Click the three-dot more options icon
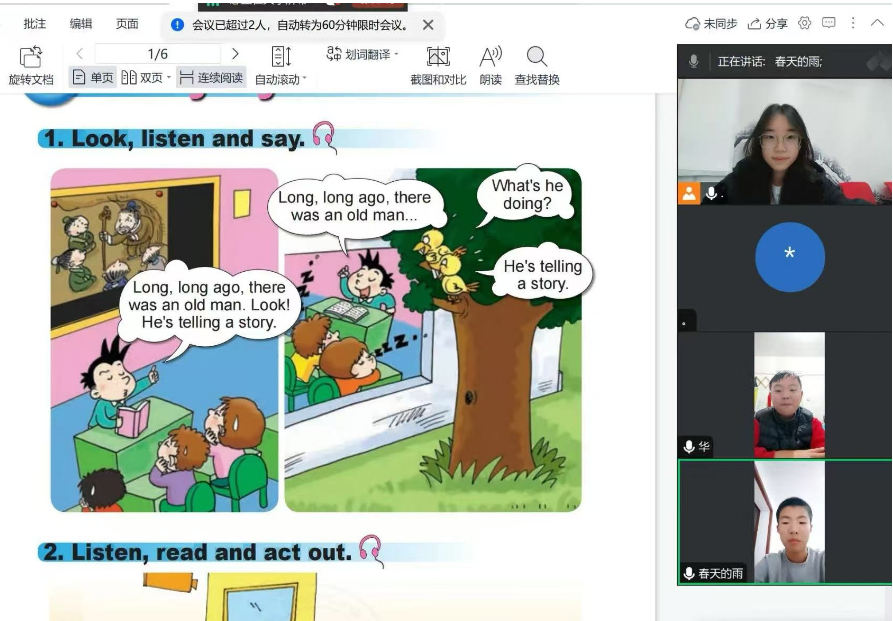Screen dimensions: 893x621 coord(853,23)
